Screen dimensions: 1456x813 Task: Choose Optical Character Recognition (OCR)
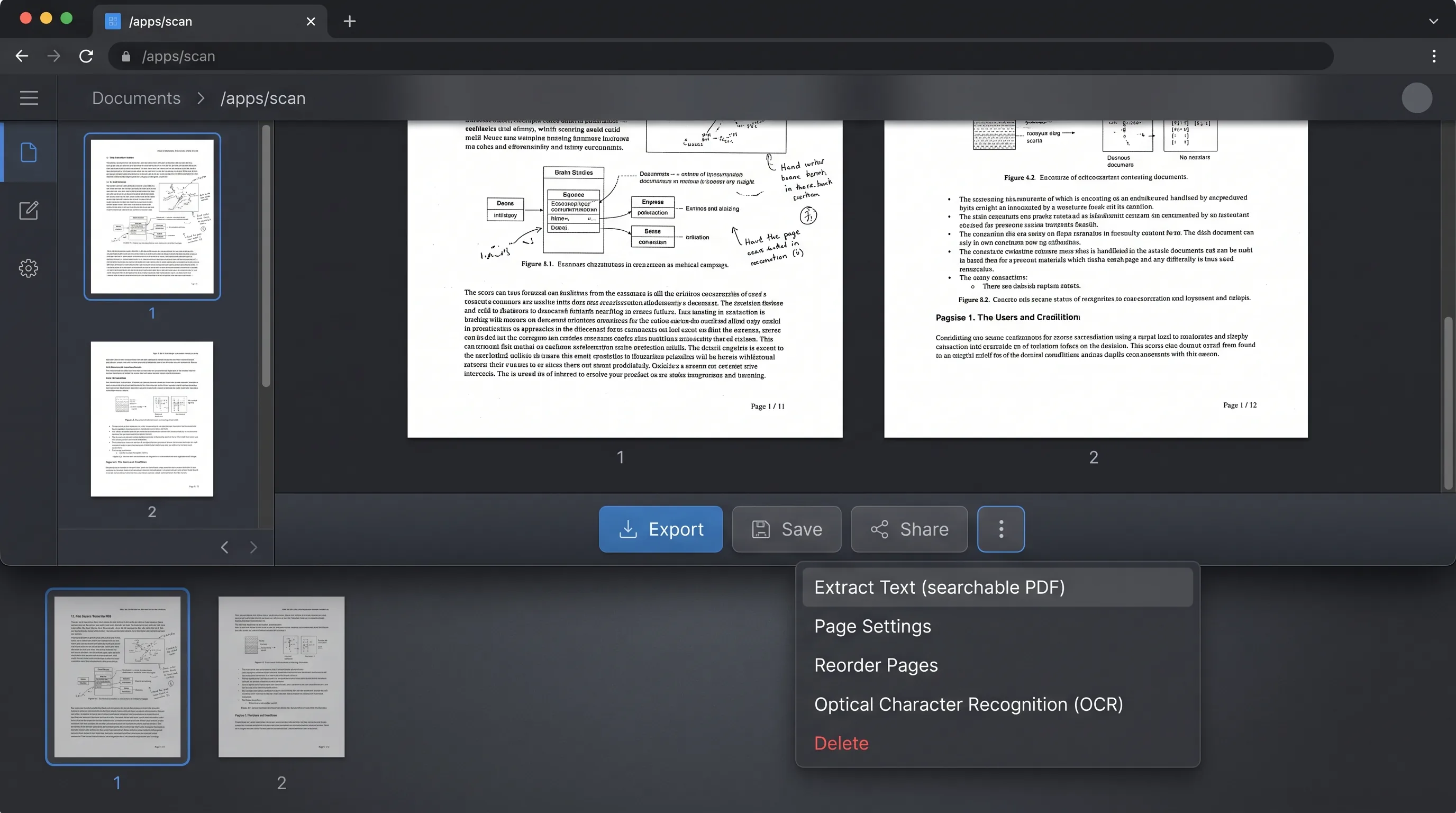(x=998, y=704)
